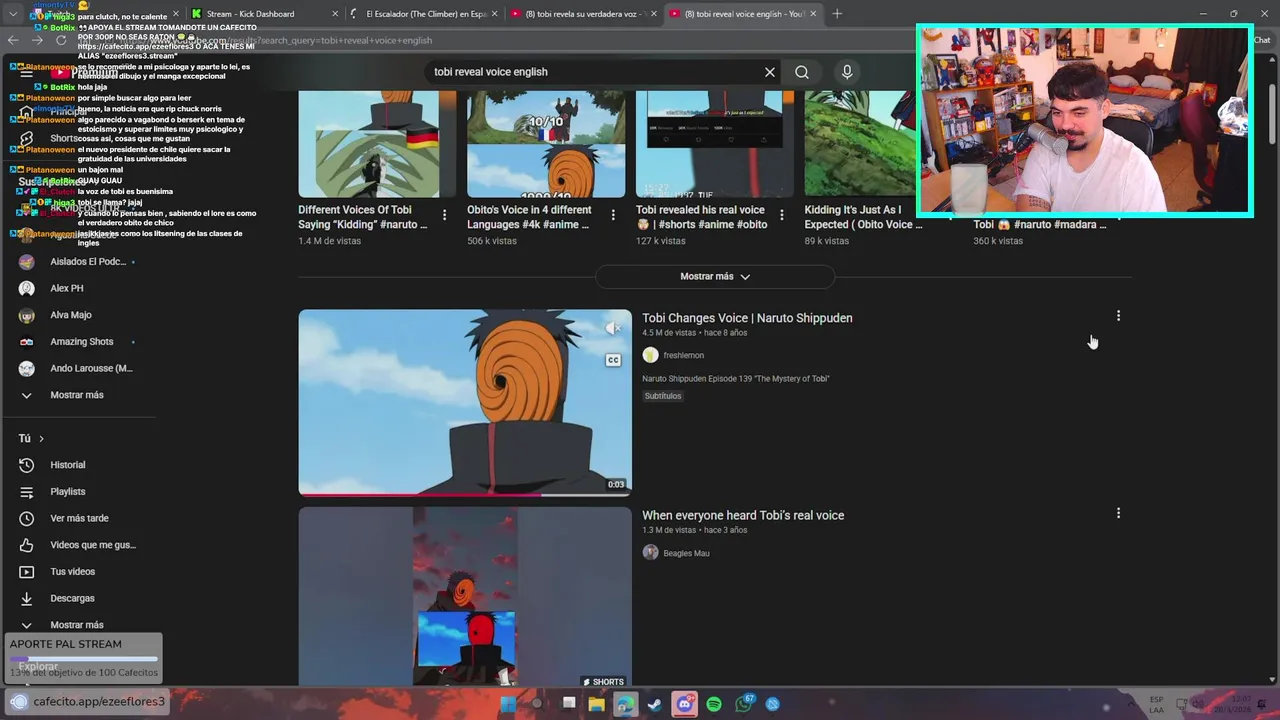Close the 'Stream - Kick Dashboard' tab
1280x720 pixels.
tap(335, 14)
